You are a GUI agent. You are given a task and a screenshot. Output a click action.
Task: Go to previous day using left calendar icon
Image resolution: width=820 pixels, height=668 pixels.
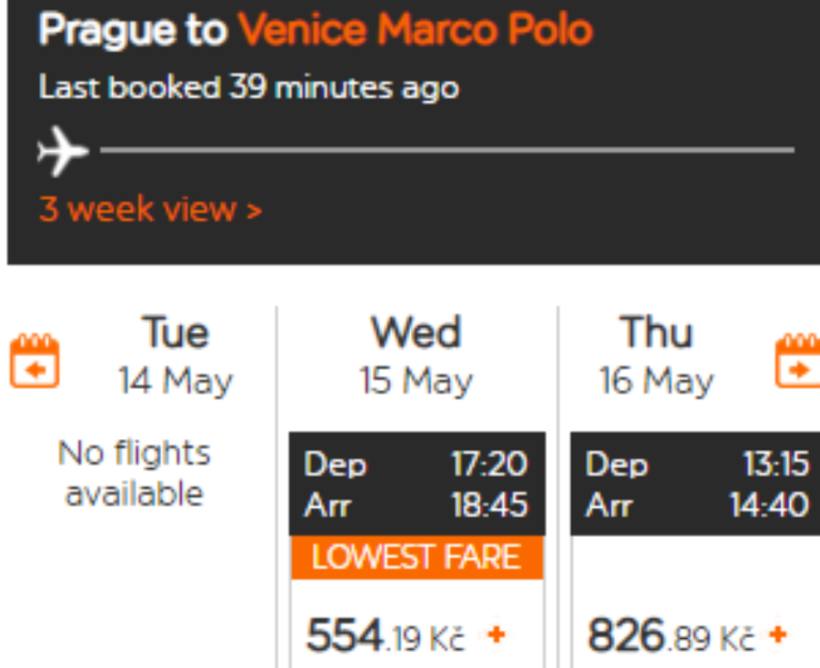point(35,361)
